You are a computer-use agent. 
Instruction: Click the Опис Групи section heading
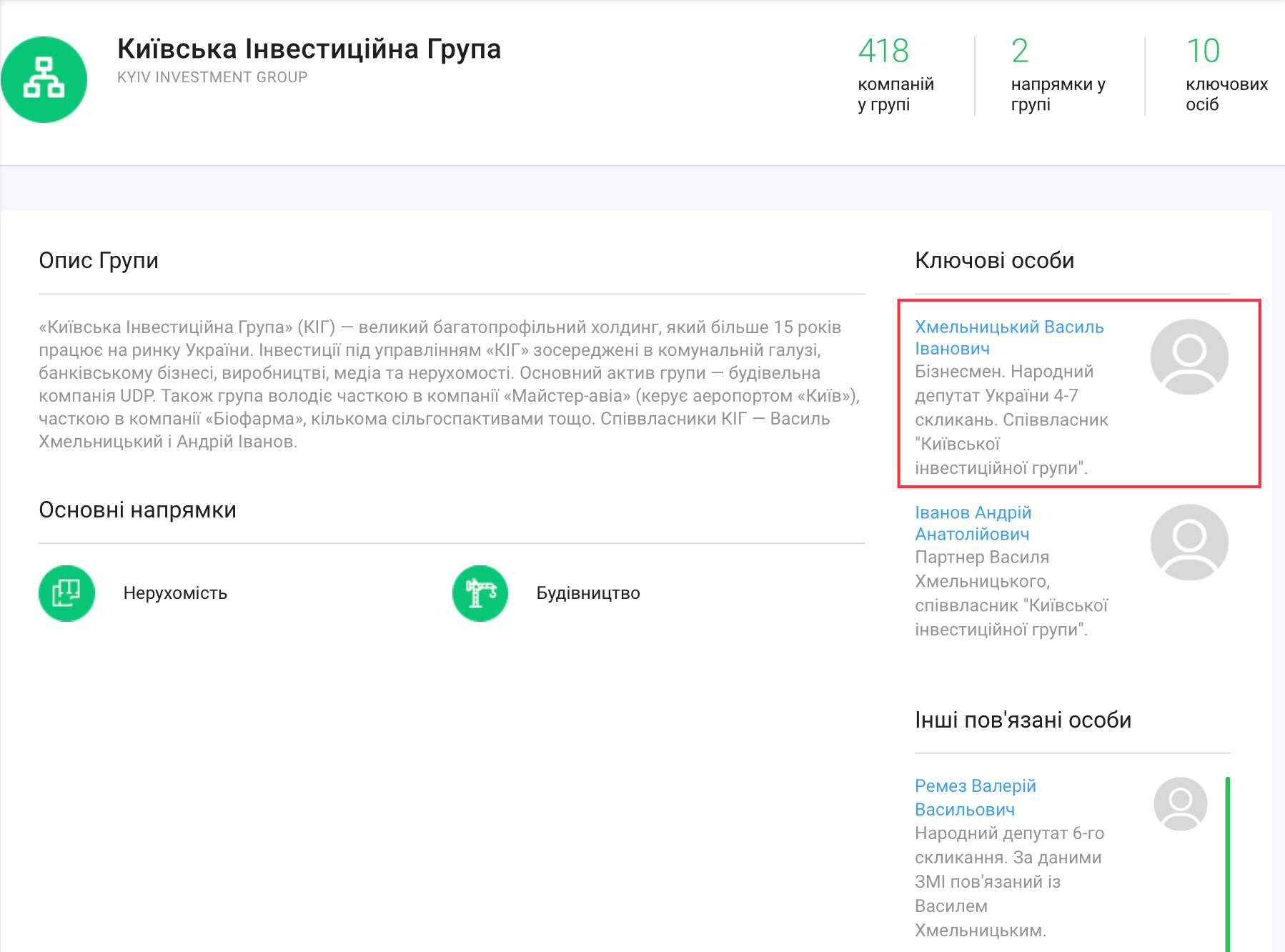[x=99, y=260]
